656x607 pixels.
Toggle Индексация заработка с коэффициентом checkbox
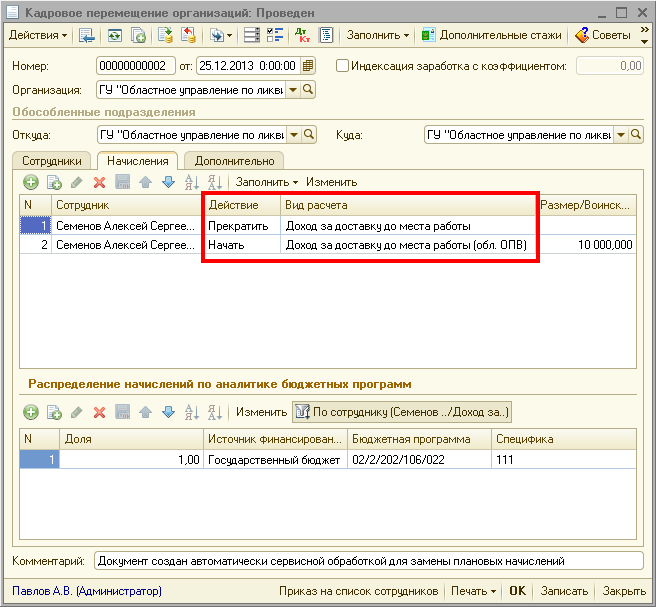343,66
